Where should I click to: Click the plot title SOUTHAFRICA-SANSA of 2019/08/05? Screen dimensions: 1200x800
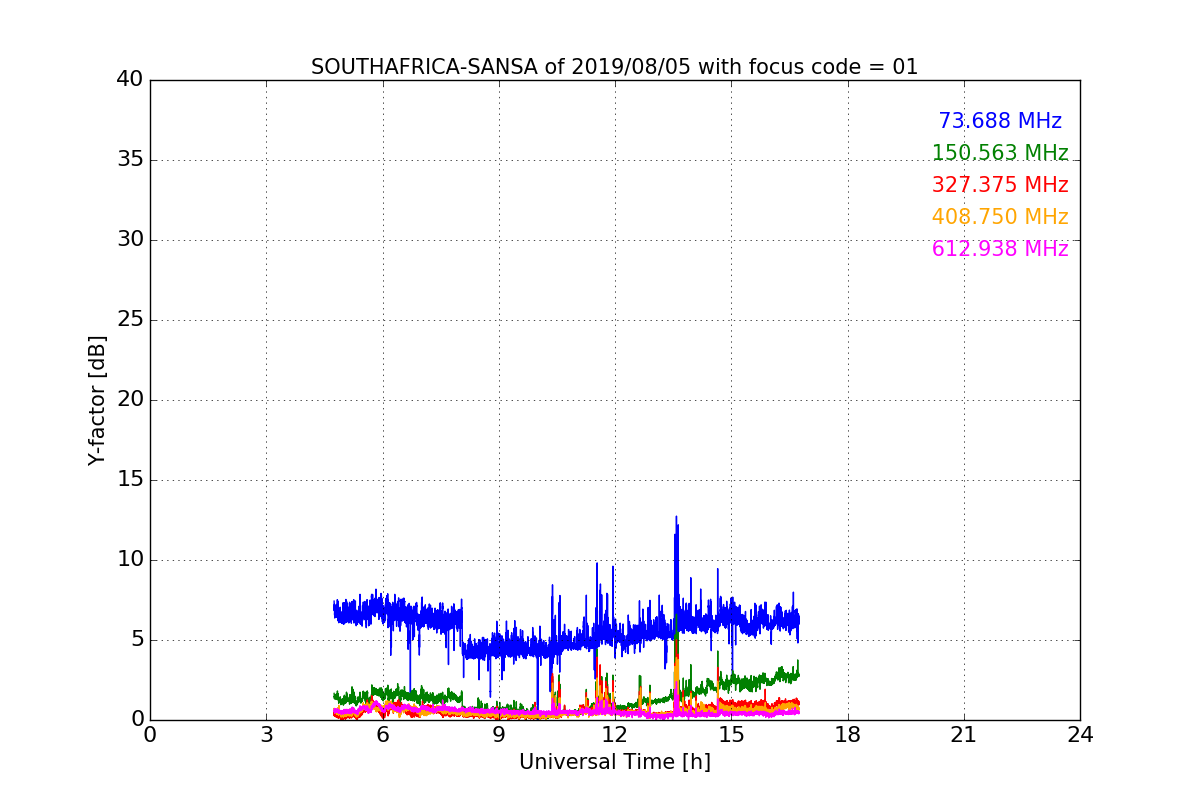tap(614, 67)
